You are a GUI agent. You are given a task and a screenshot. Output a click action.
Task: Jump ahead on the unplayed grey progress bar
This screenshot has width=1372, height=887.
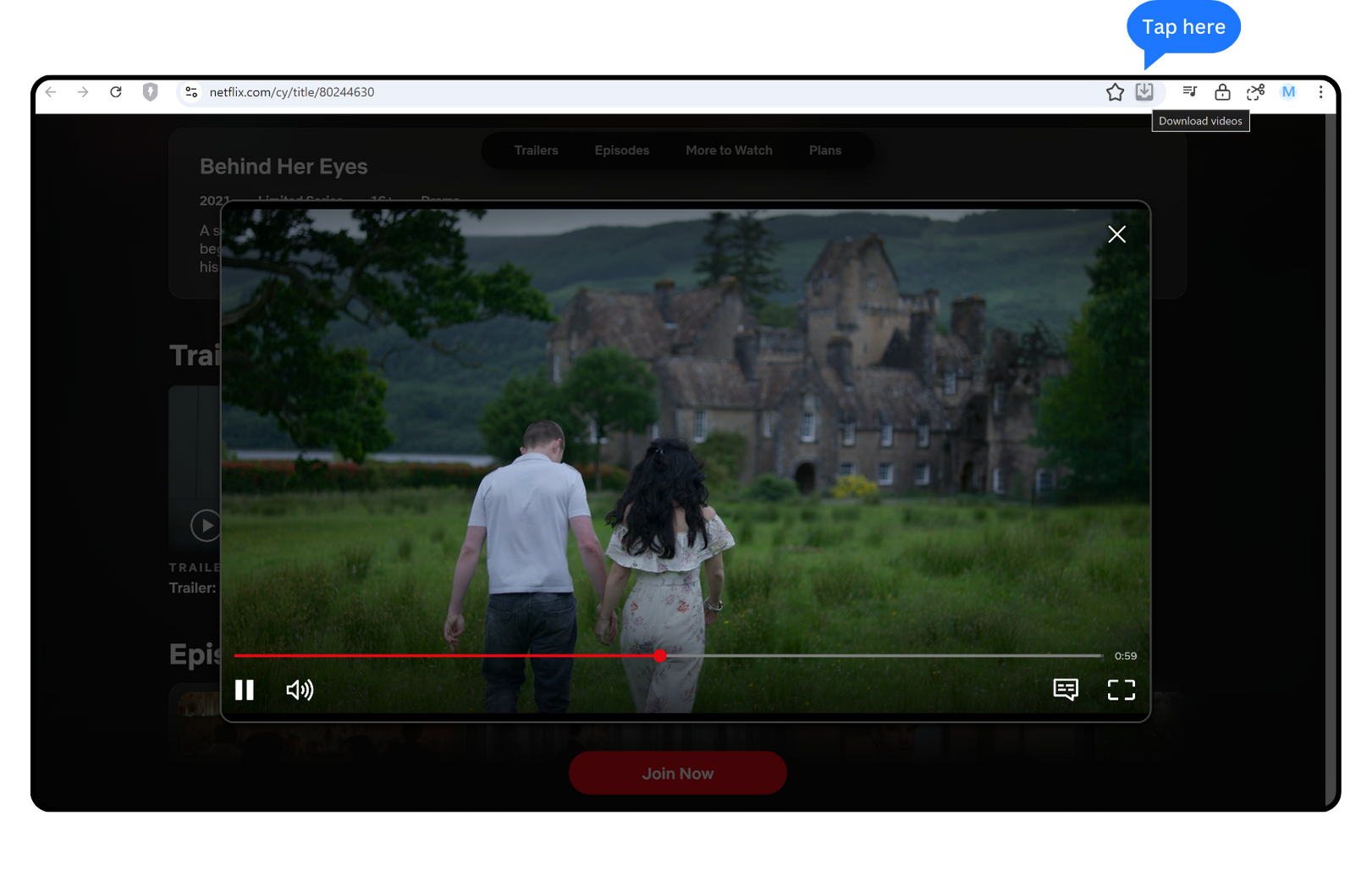click(x=884, y=656)
